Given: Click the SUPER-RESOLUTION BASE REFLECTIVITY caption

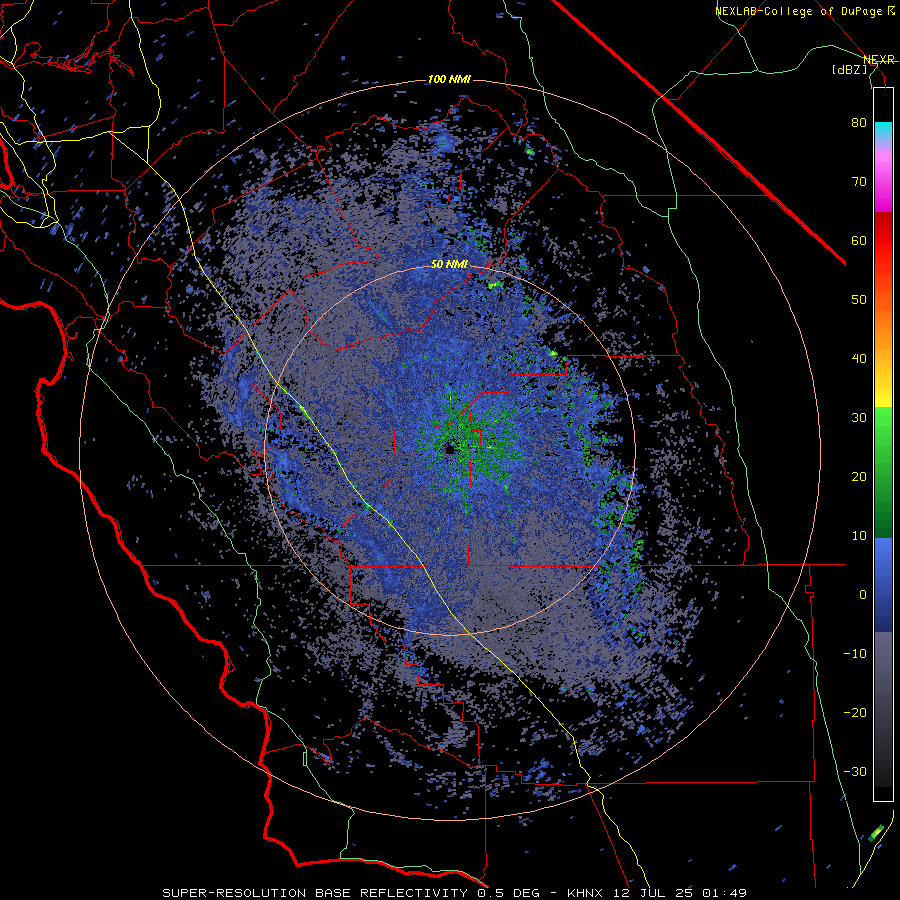Looking at the screenshot, I should tap(315, 893).
